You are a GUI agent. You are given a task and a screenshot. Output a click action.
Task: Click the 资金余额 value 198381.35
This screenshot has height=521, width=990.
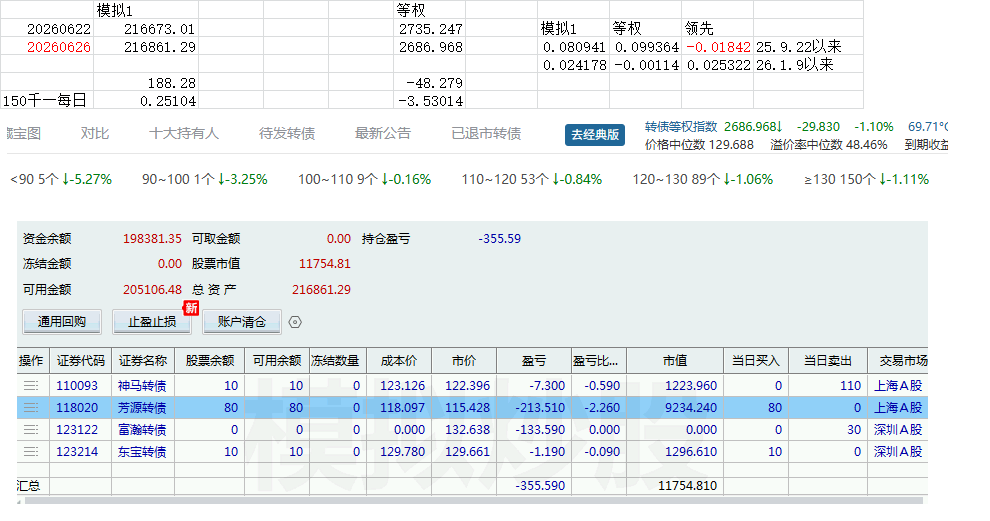152,239
